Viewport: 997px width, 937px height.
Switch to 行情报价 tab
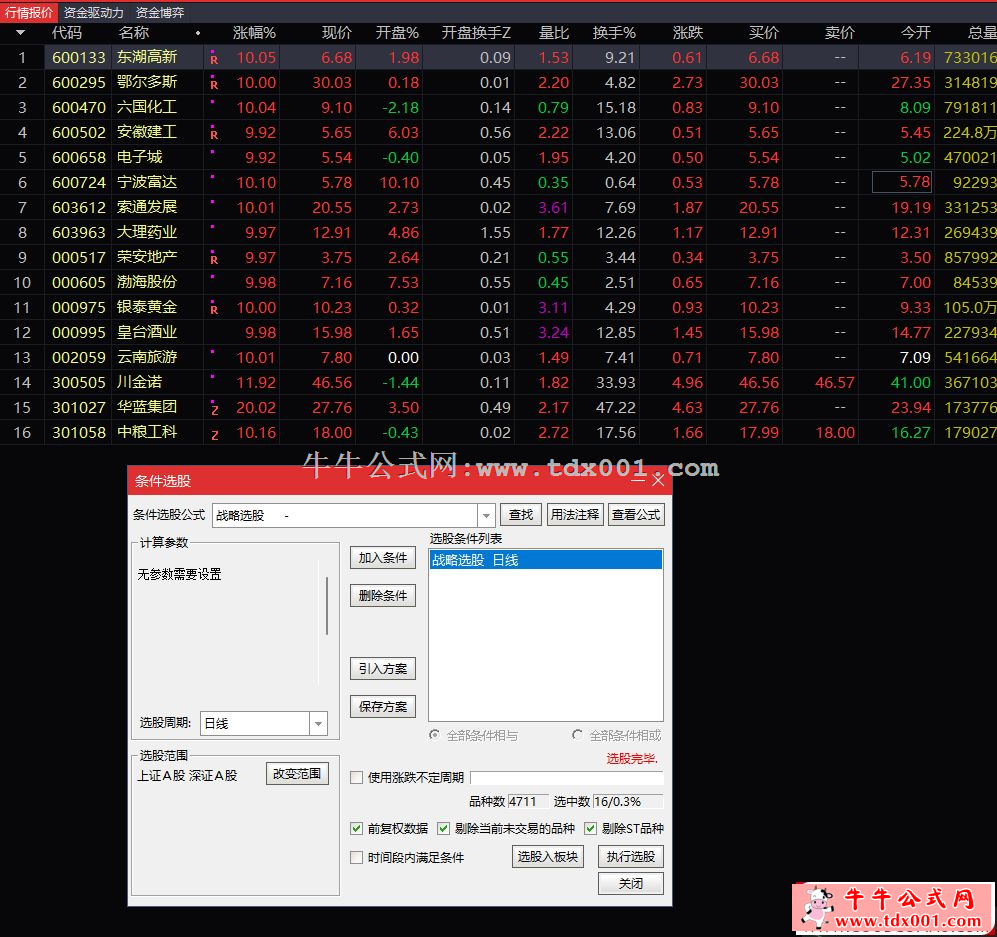coord(29,12)
